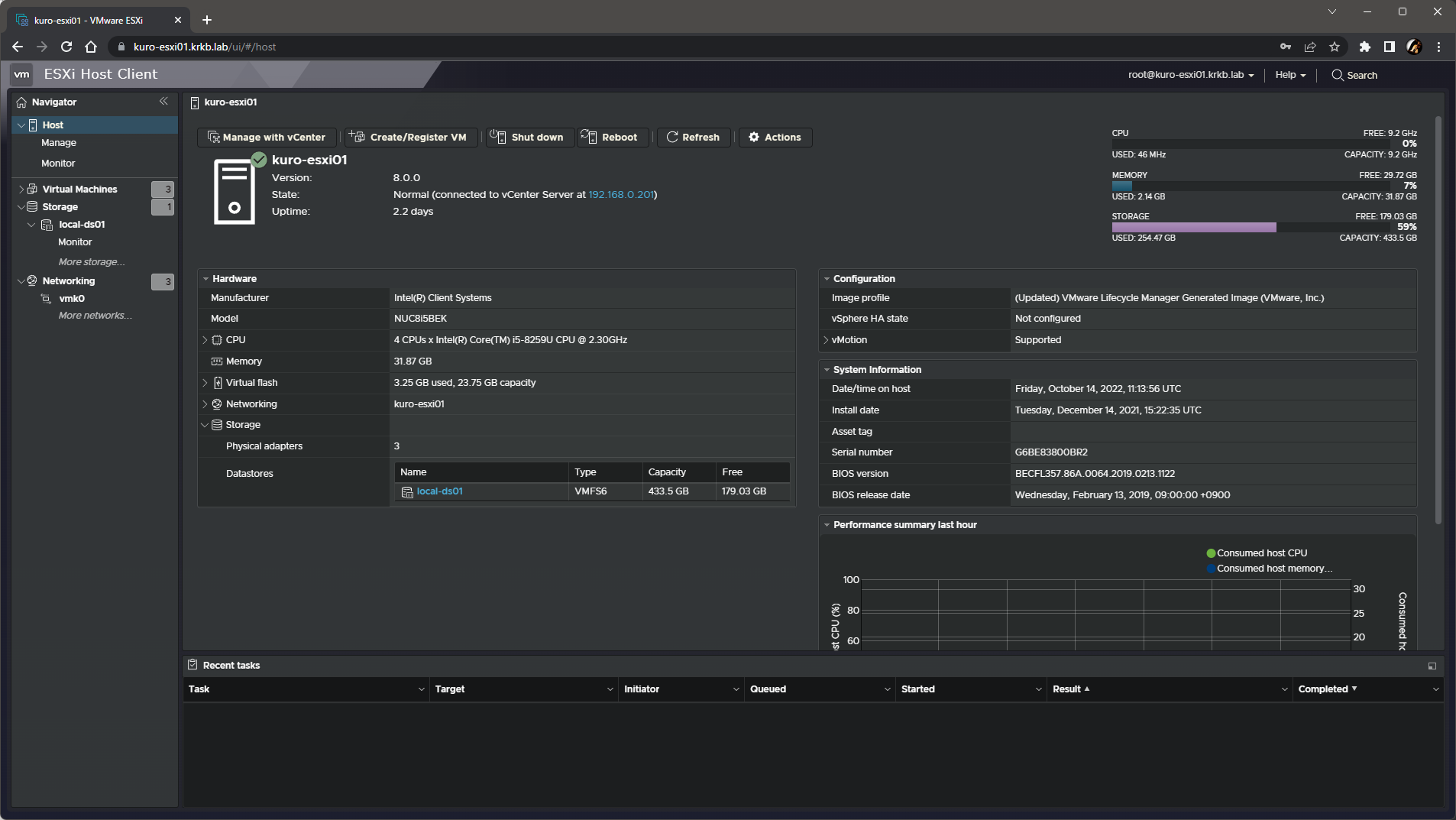Collapse the Host section in Navigator
This screenshot has height=820, width=1456.
coord(21,124)
